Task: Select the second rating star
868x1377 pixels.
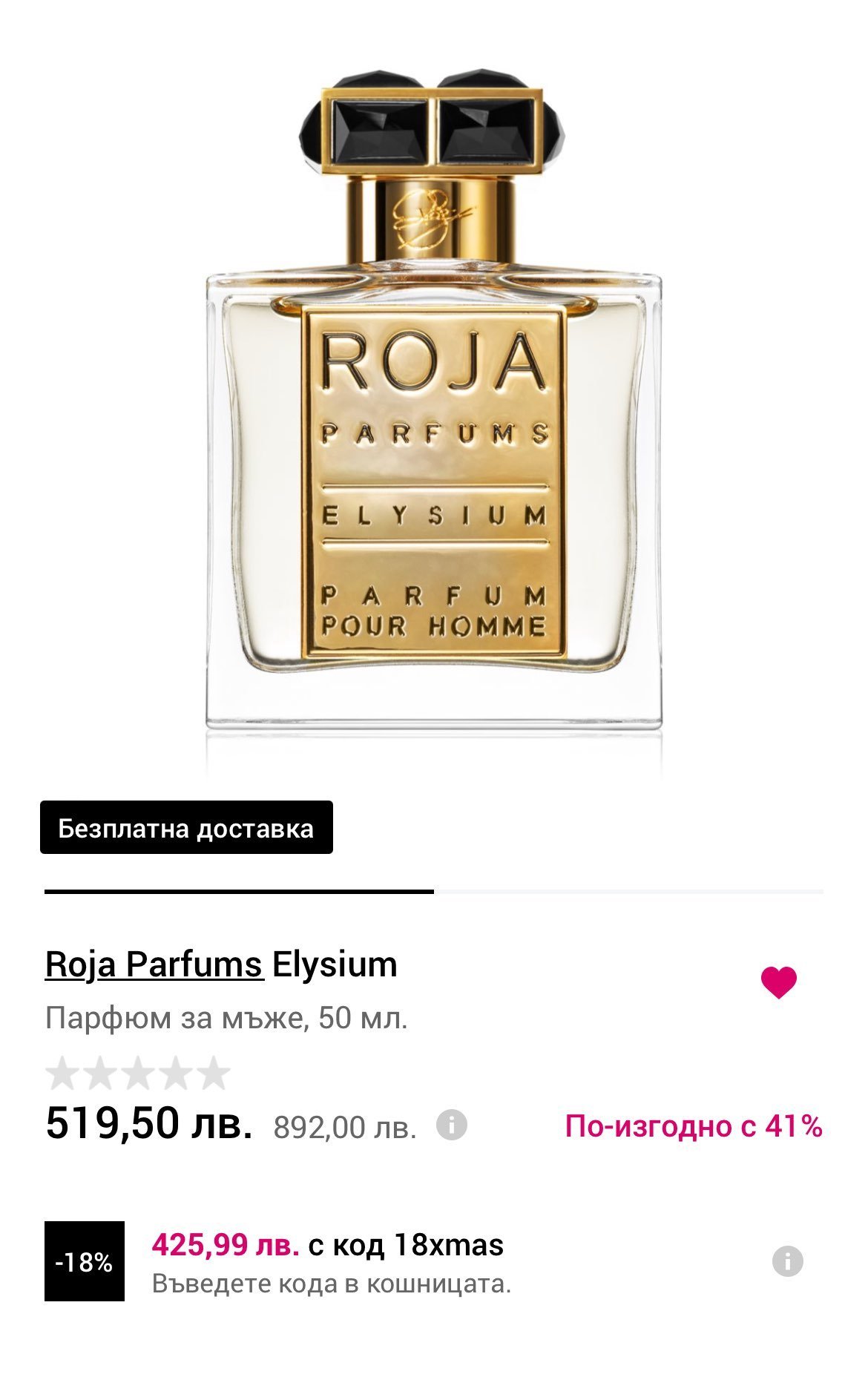Action: (x=100, y=1073)
